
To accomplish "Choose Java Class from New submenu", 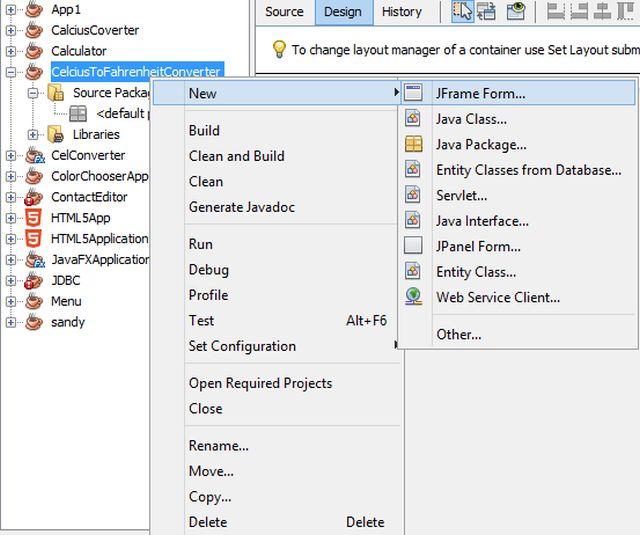I will (518, 119).
